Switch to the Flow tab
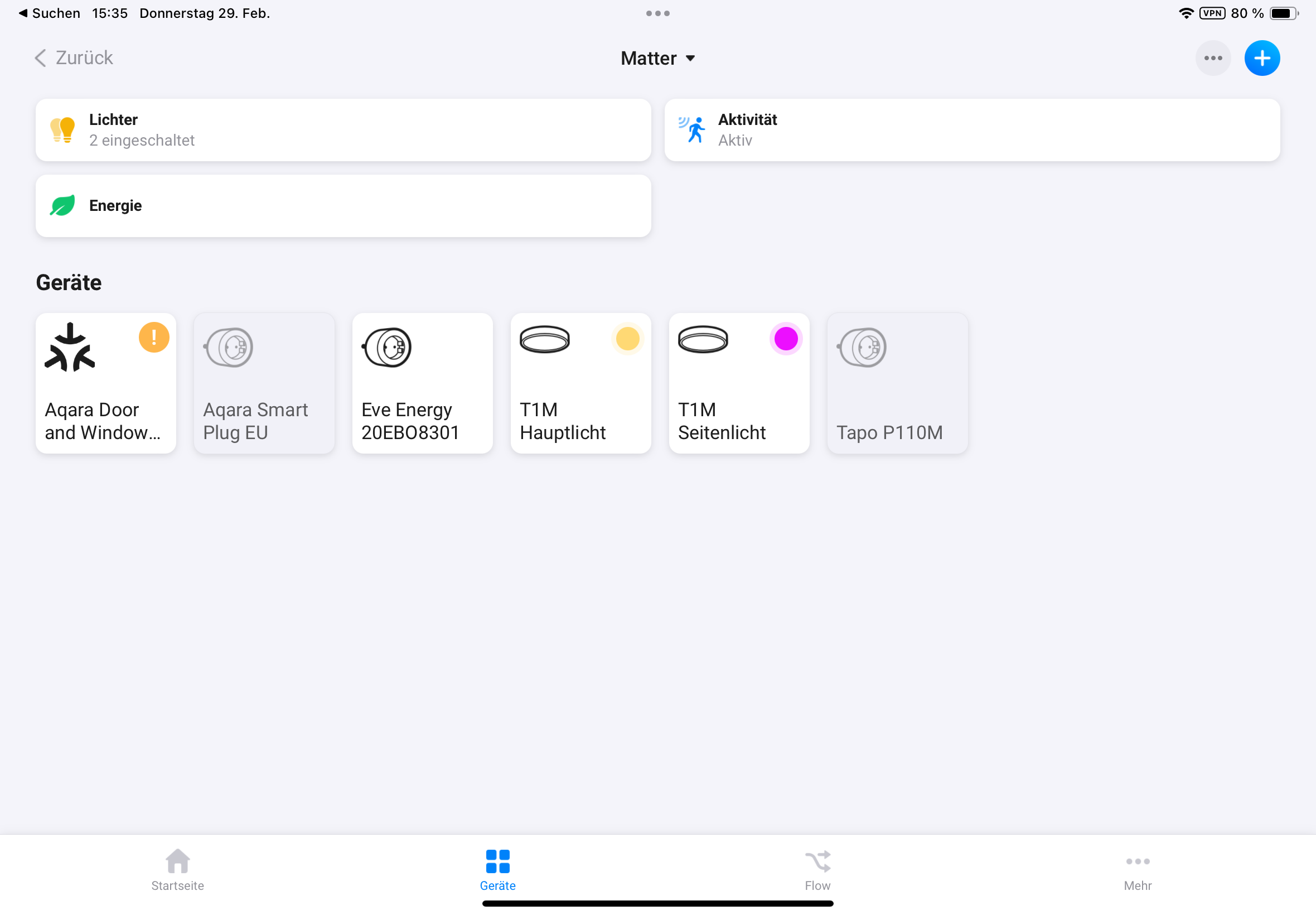This screenshot has width=1316, height=915. click(x=817, y=870)
